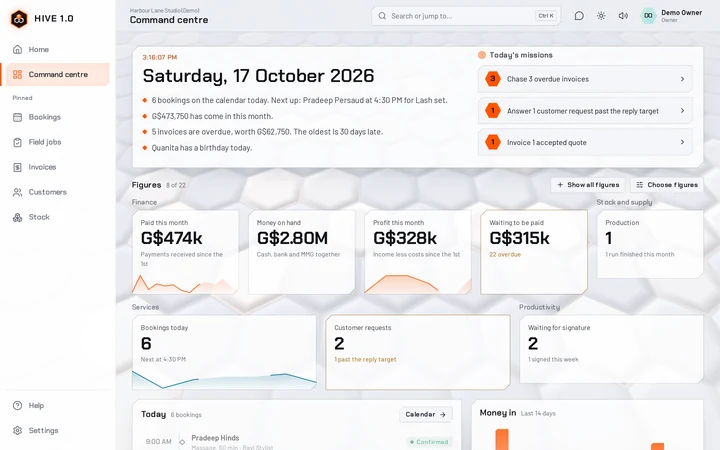
Task: Expand chevron on Invoice 1 accepted quote
Action: (x=682, y=142)
